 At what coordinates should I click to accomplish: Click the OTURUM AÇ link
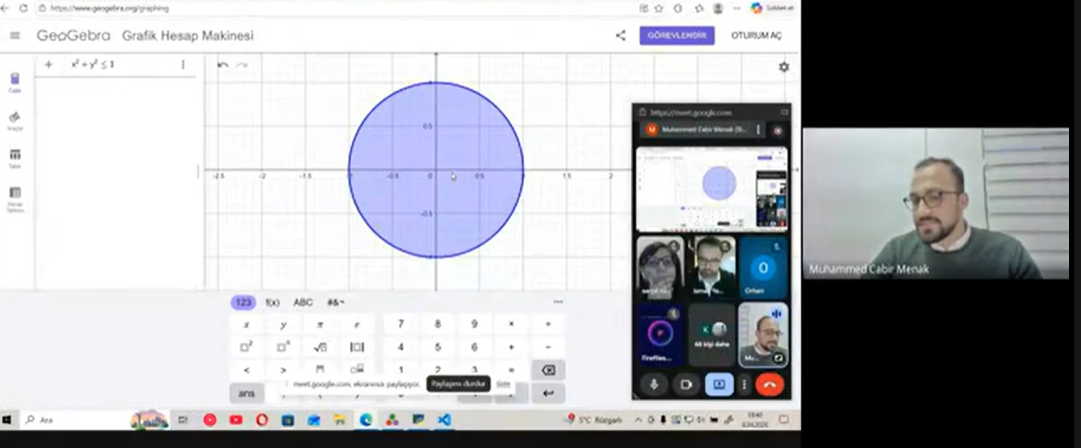point(756,35)
